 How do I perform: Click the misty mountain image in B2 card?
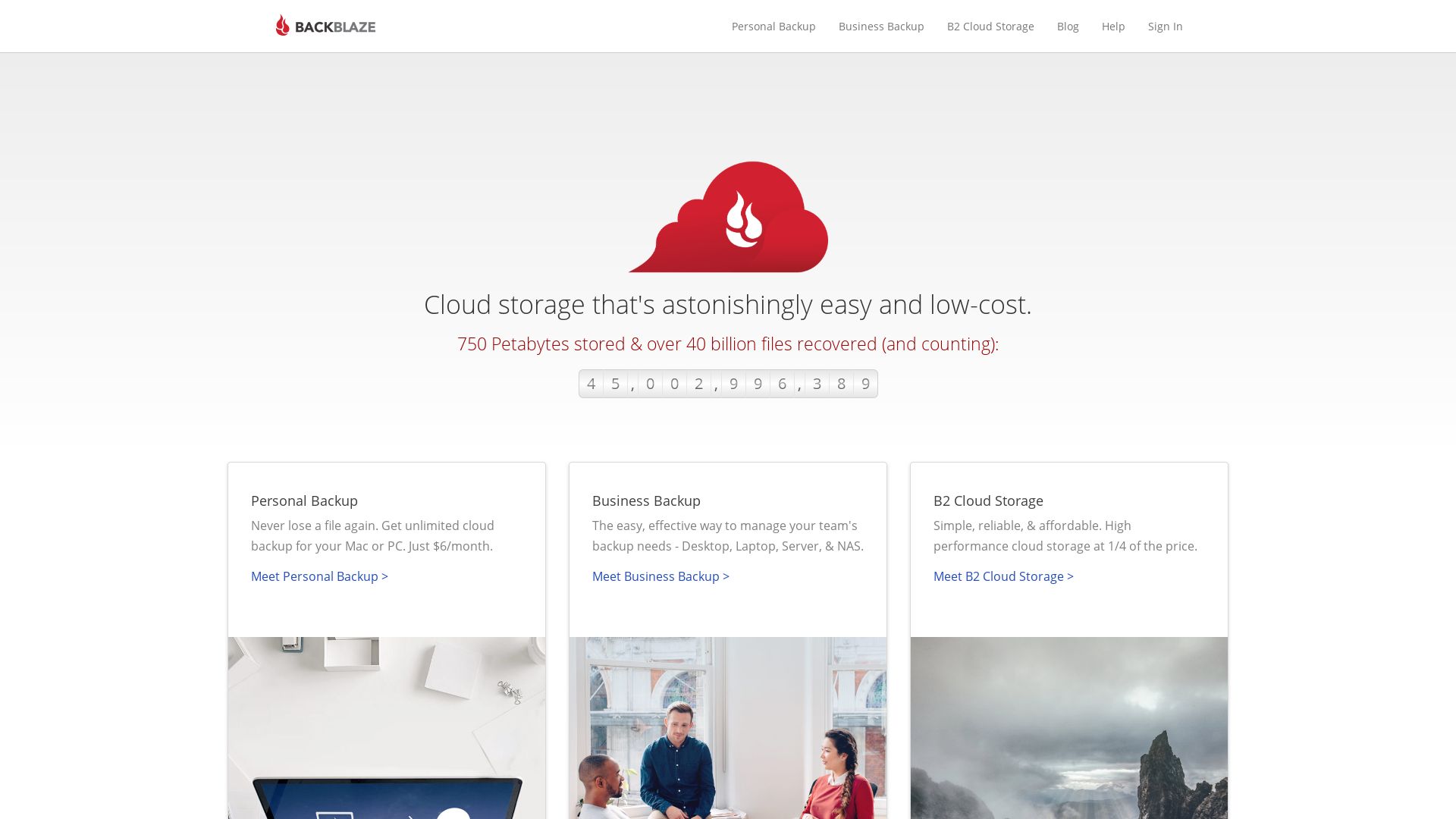(1069, 728)
